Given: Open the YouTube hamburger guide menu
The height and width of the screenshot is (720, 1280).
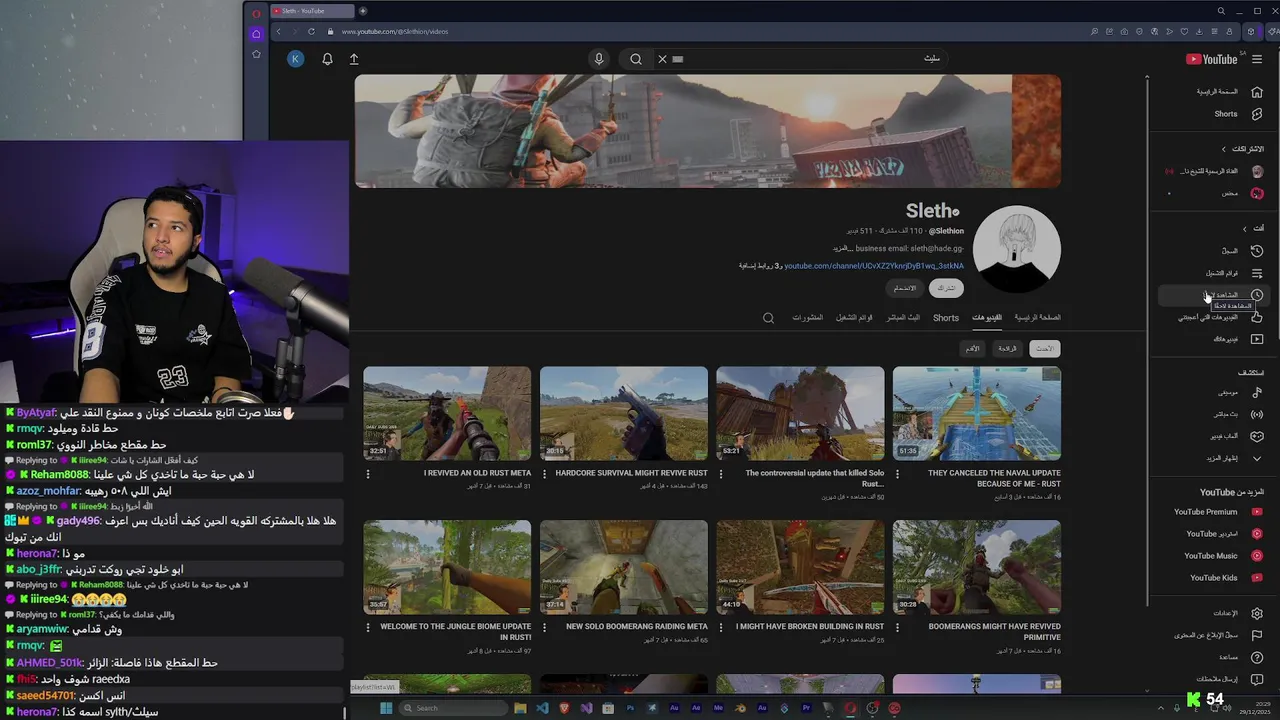Looking at the screenshot, I should pyautogui.click(x=1257, y=59).
